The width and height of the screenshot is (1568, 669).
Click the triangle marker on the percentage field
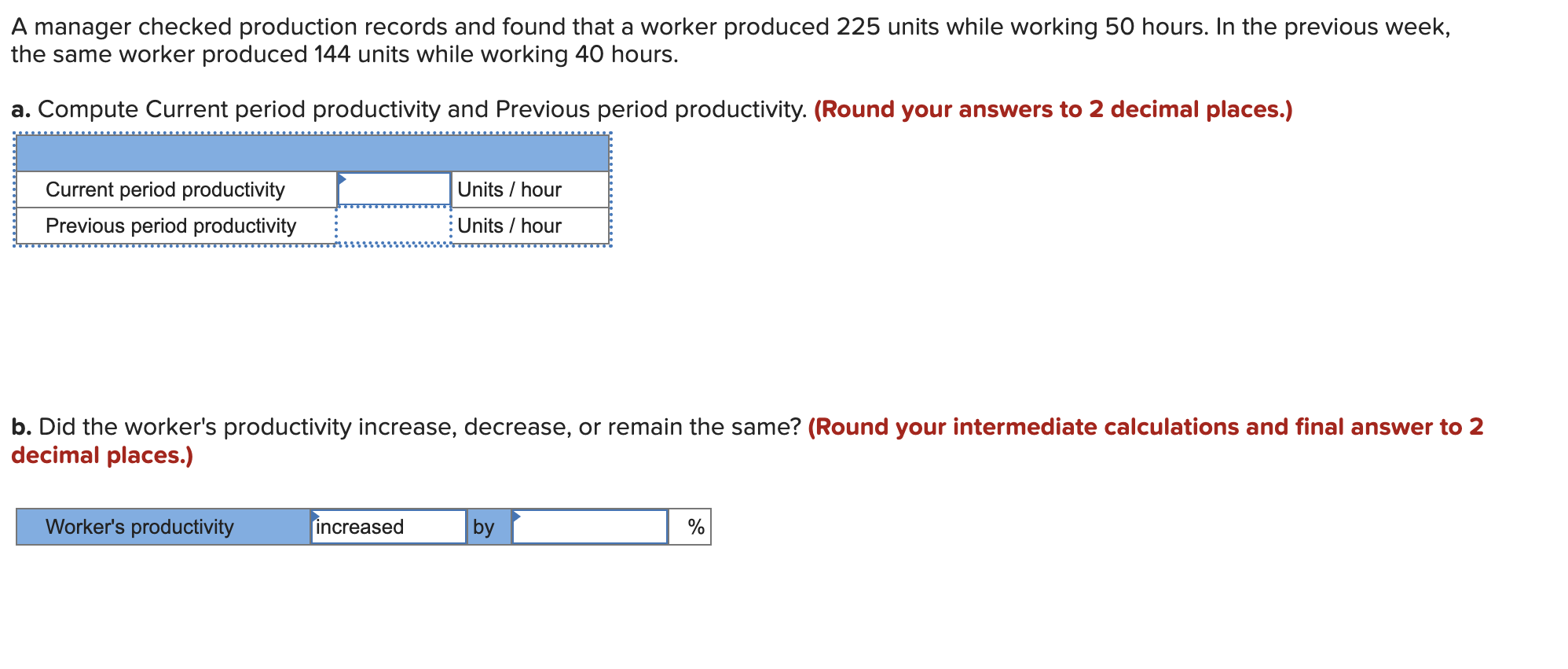click(x=518, y=515)
